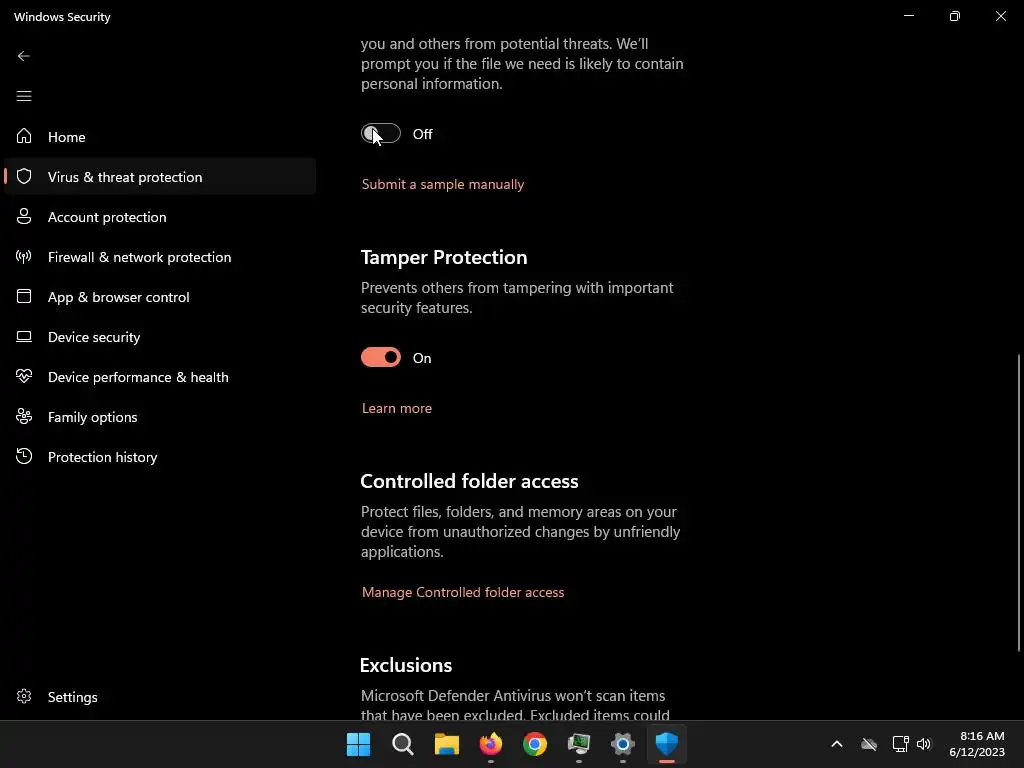Click Learn more under Tamper Protection
Image resolution: width=1024 pixels, height=768 pixels.
[x=396, y=408]
